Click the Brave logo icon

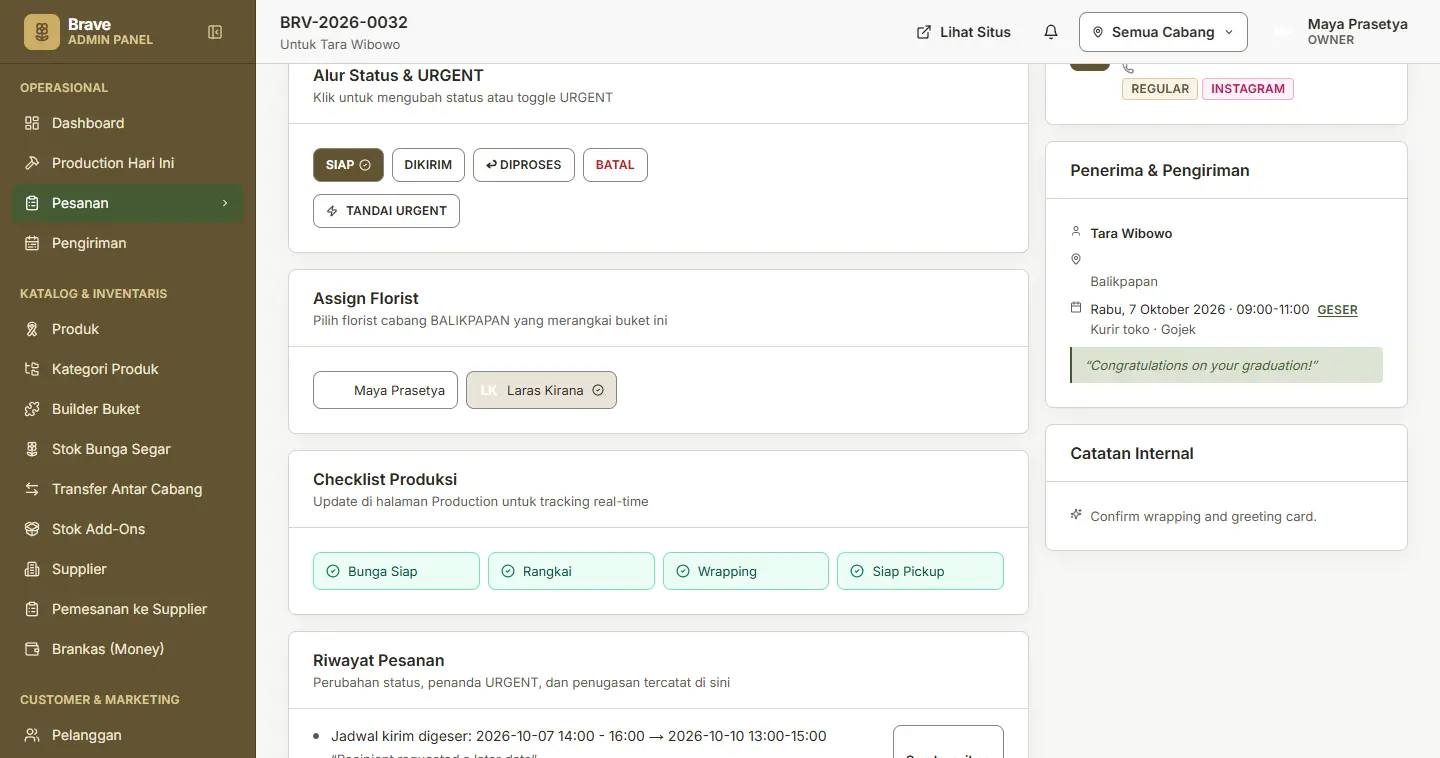point(42,32)
